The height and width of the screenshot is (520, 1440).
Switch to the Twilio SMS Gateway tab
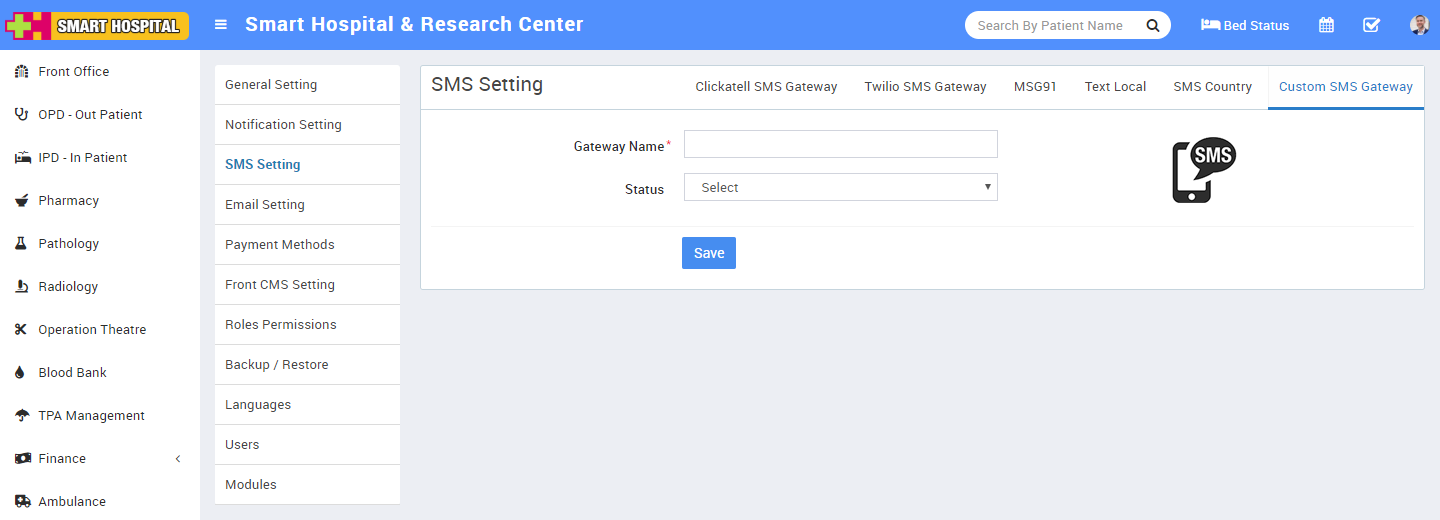[x=925, y=87]
